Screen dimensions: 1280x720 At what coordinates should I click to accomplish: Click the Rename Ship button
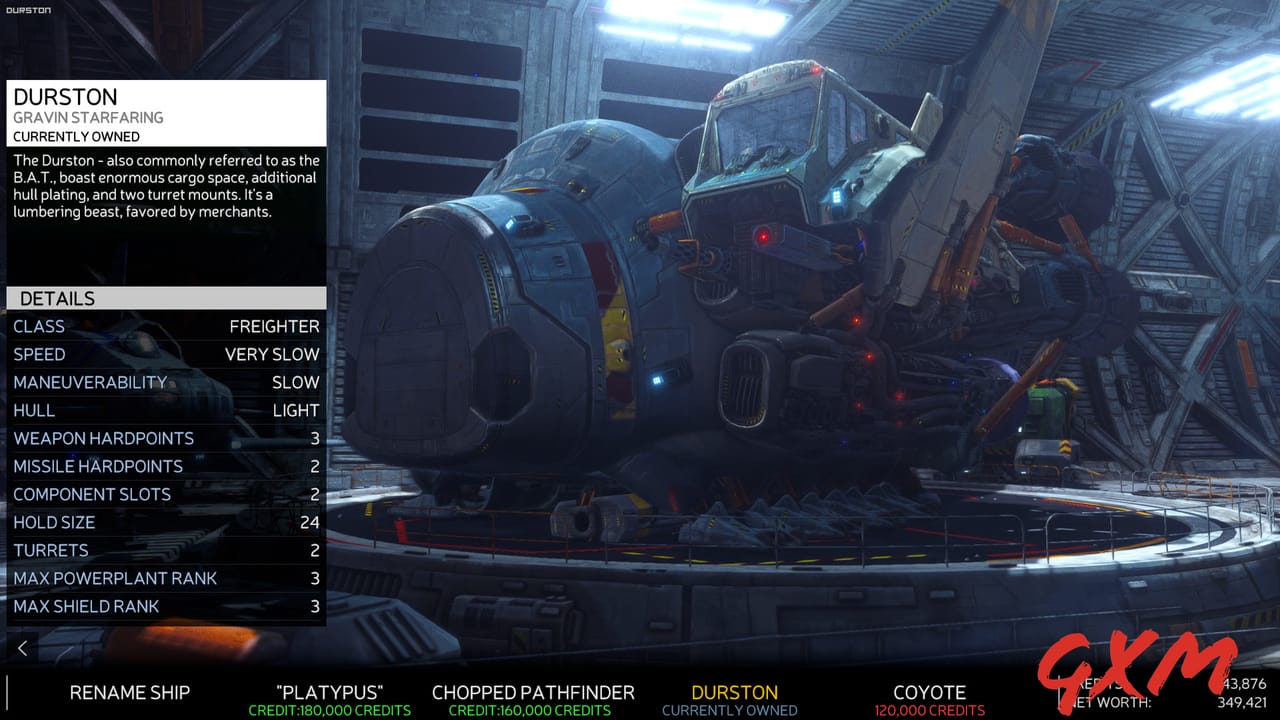130,692
